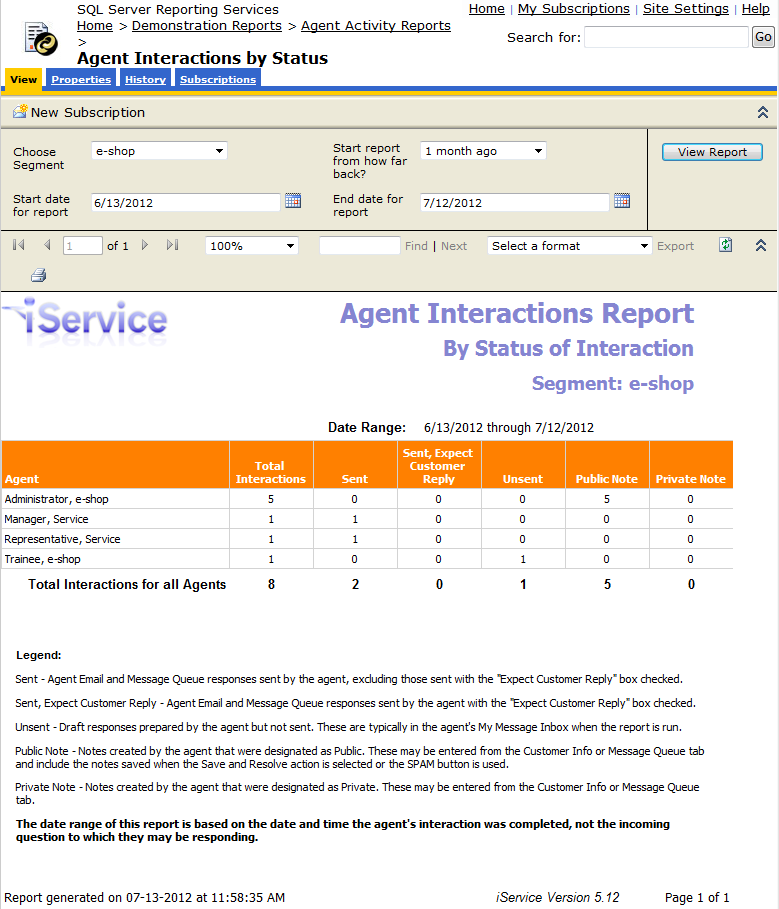The width and height of the screenshot is (779, 909).
Task: Focus the find text input box
Action: tap(359, 246)
